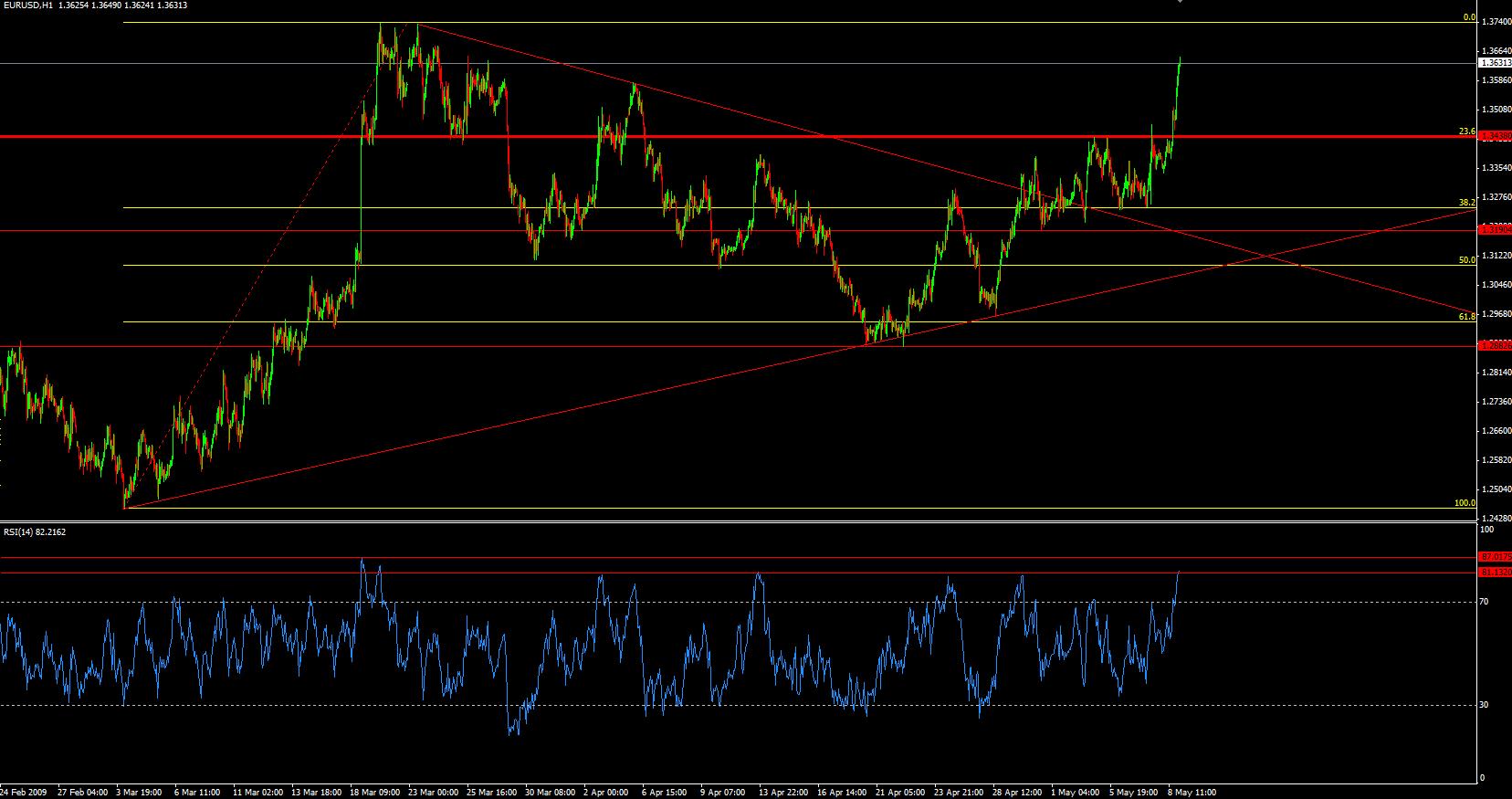Click the 21 Apr 05:00 time label
Viewport: 1512px width, 799px height.
(900, 793)
